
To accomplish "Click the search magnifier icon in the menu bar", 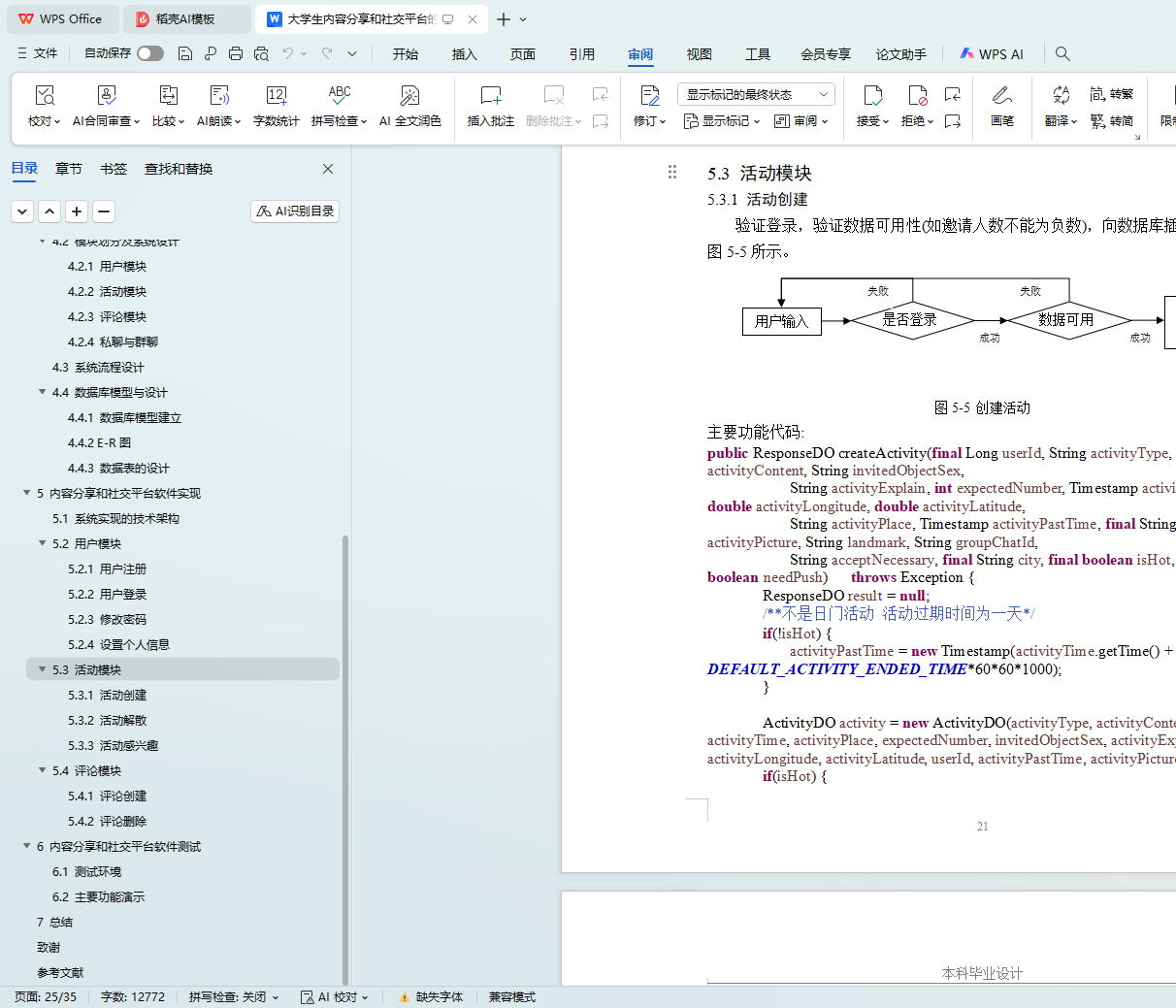I will [1062, 53].
